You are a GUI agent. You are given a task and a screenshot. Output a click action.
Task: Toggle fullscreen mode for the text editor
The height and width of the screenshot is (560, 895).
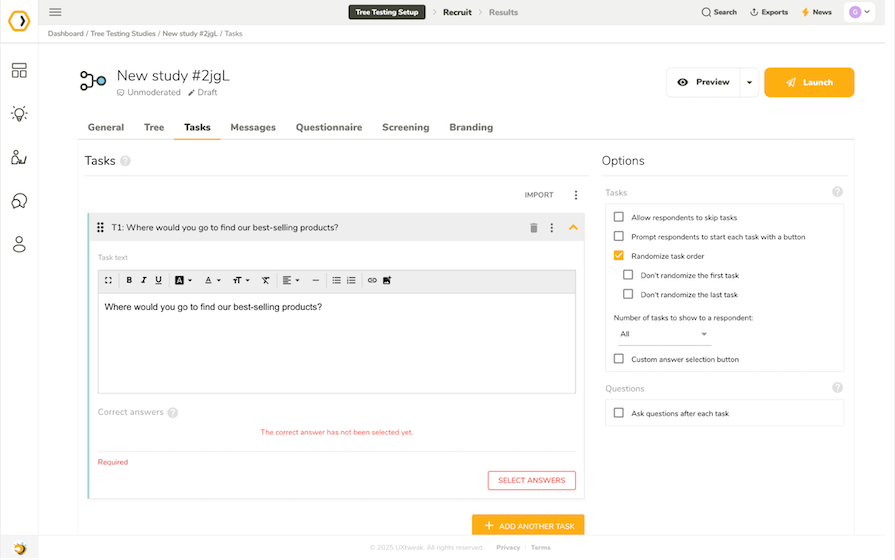coord(108,280)
